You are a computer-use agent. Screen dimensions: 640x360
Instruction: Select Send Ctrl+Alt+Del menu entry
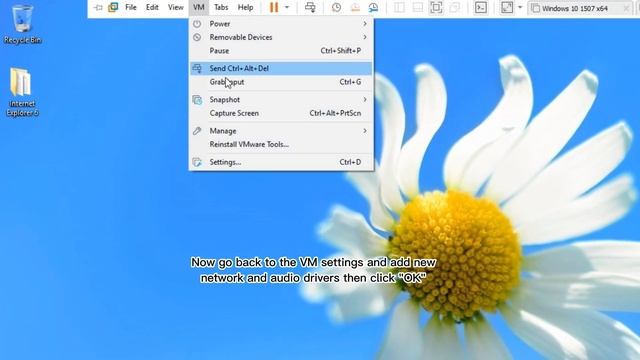click(281, 68)
